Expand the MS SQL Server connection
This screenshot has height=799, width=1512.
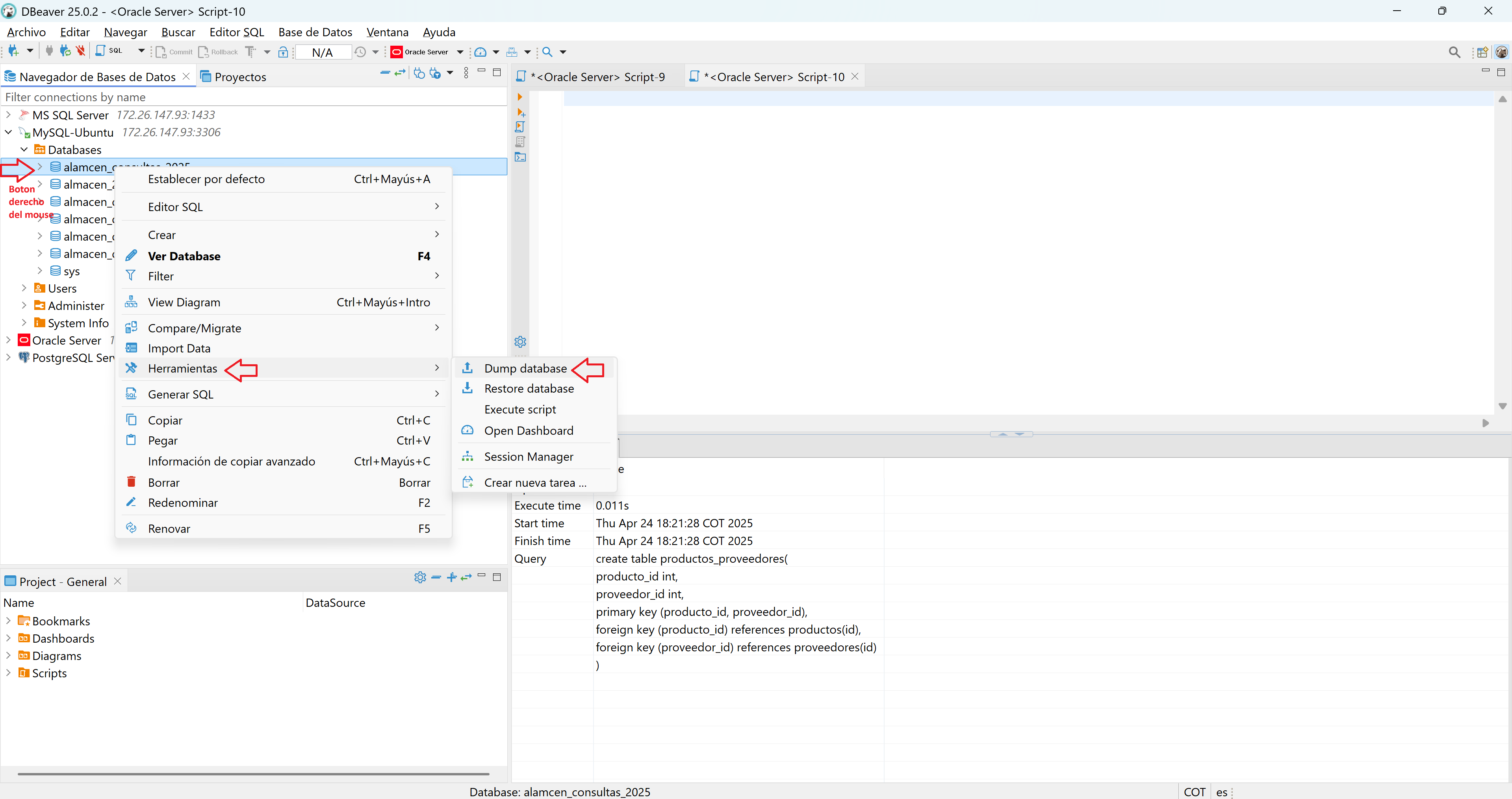coord(8,115)
